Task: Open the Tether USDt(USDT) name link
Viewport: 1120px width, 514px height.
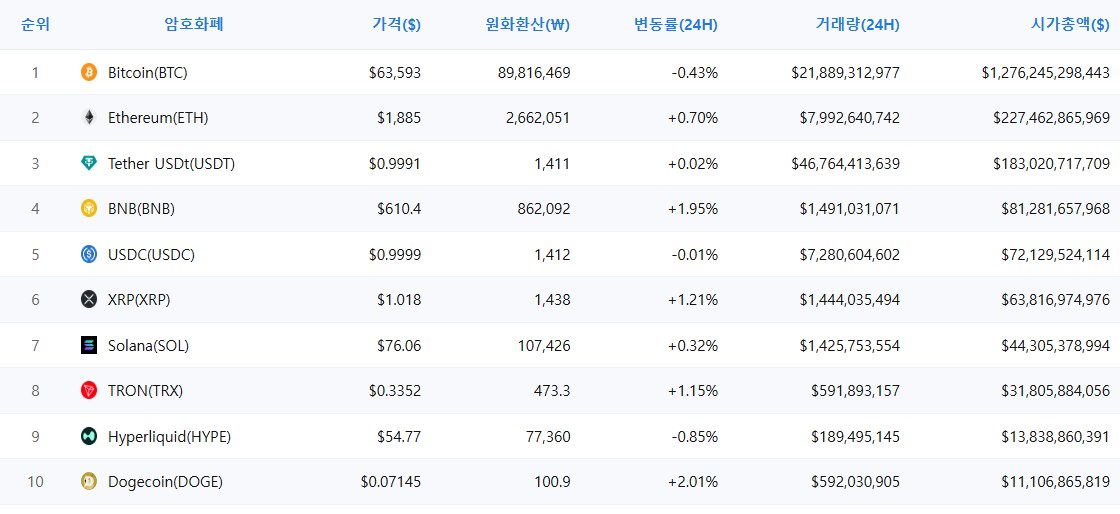Action: [x=171, y=163]
